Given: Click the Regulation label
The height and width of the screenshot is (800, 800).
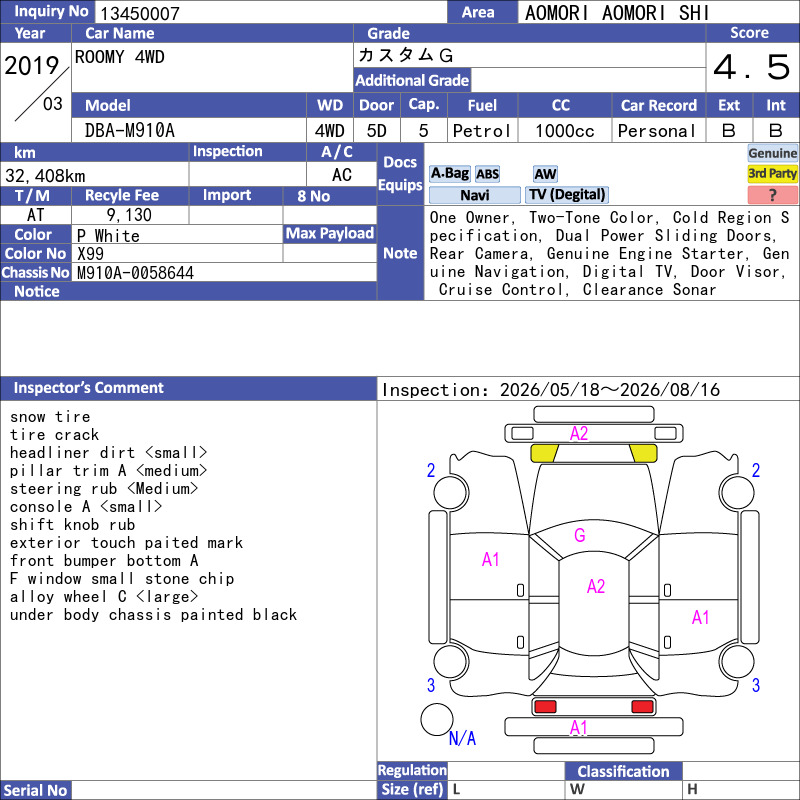Looking at the screenshot, I should 412,770.
